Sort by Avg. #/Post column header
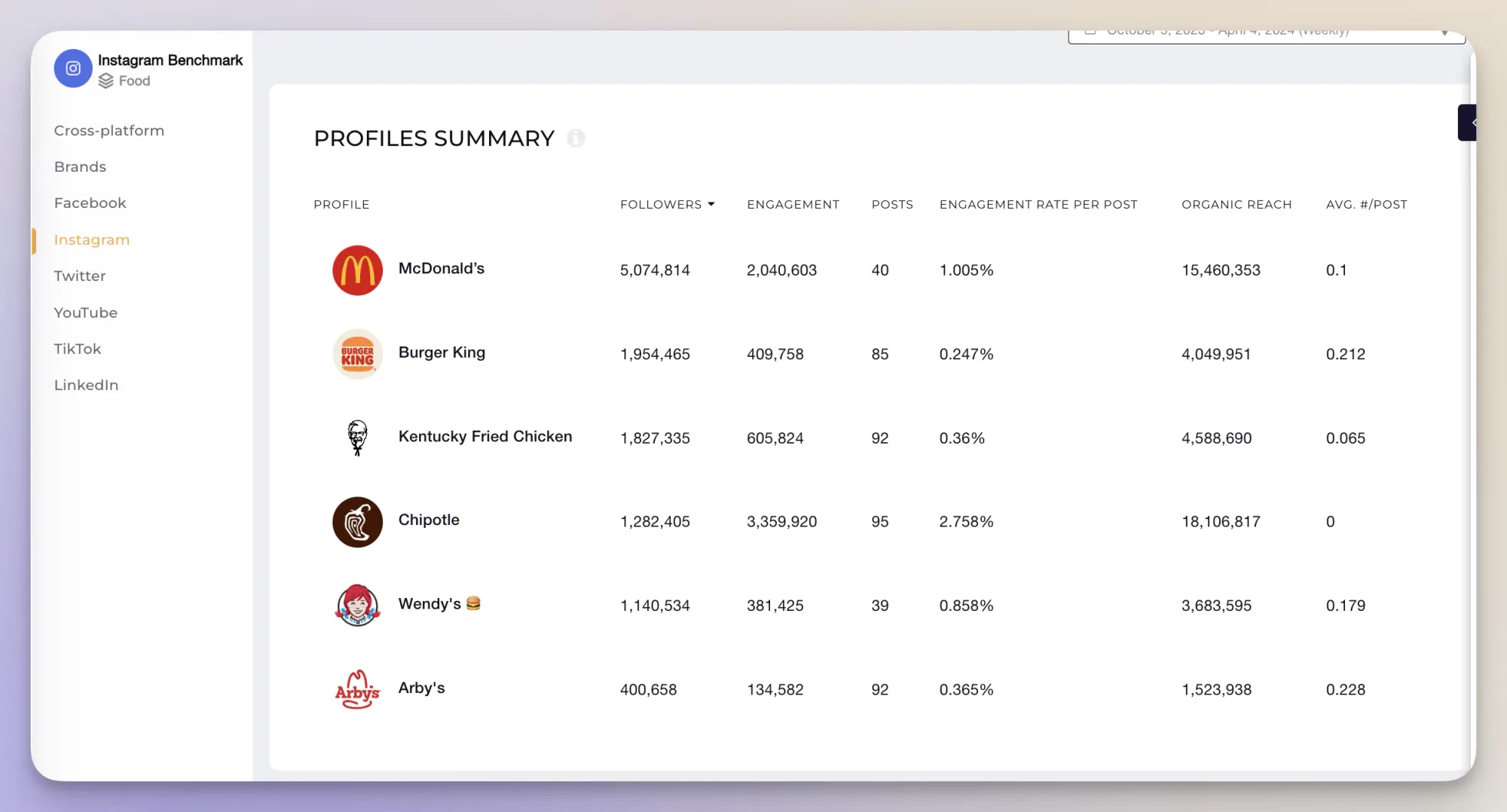Image resolution: width=1507 pixels, height=812 pixels. 1366,204
